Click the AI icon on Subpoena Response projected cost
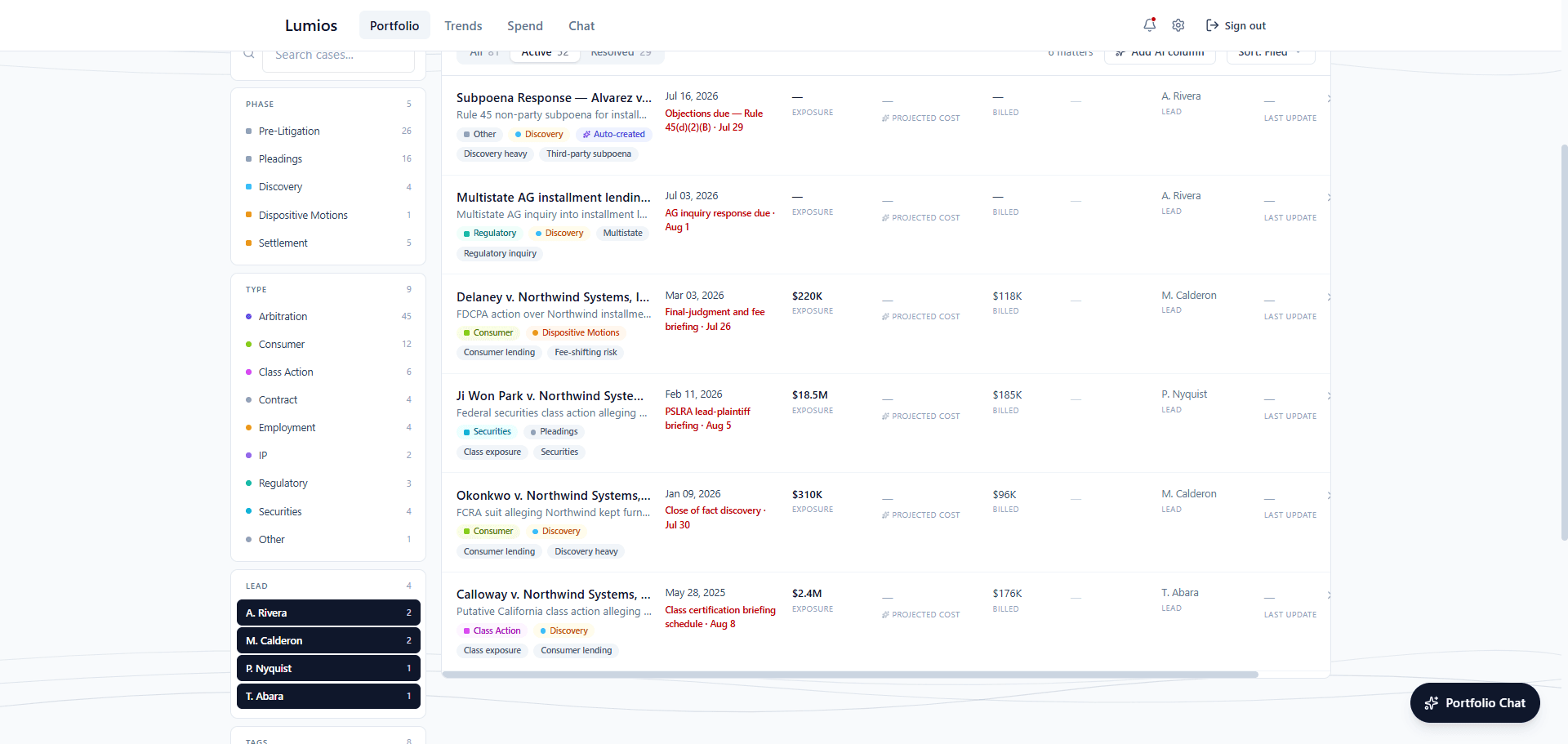This screenshot has height=744, width=1568. pyautogui.click(x=885, y=118)
